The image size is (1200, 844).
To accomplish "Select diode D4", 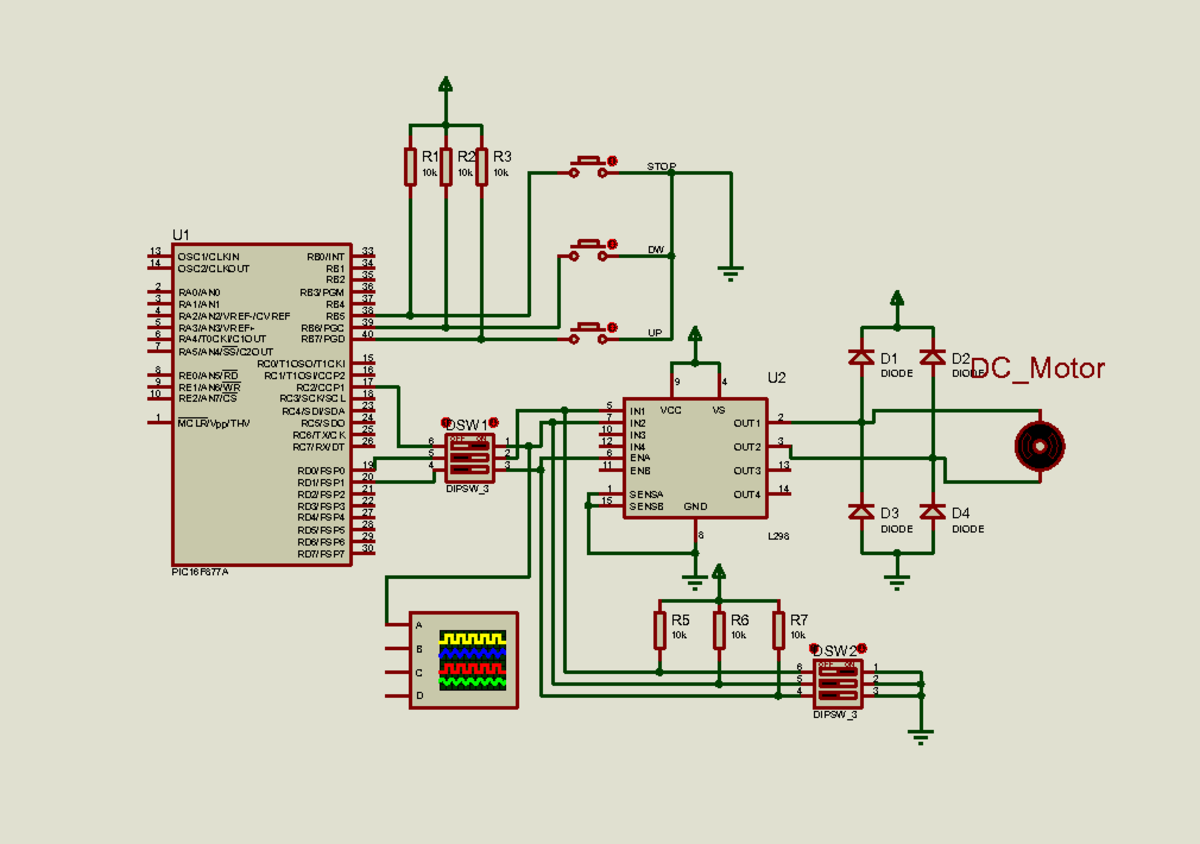I will click(x=932, y=512).
